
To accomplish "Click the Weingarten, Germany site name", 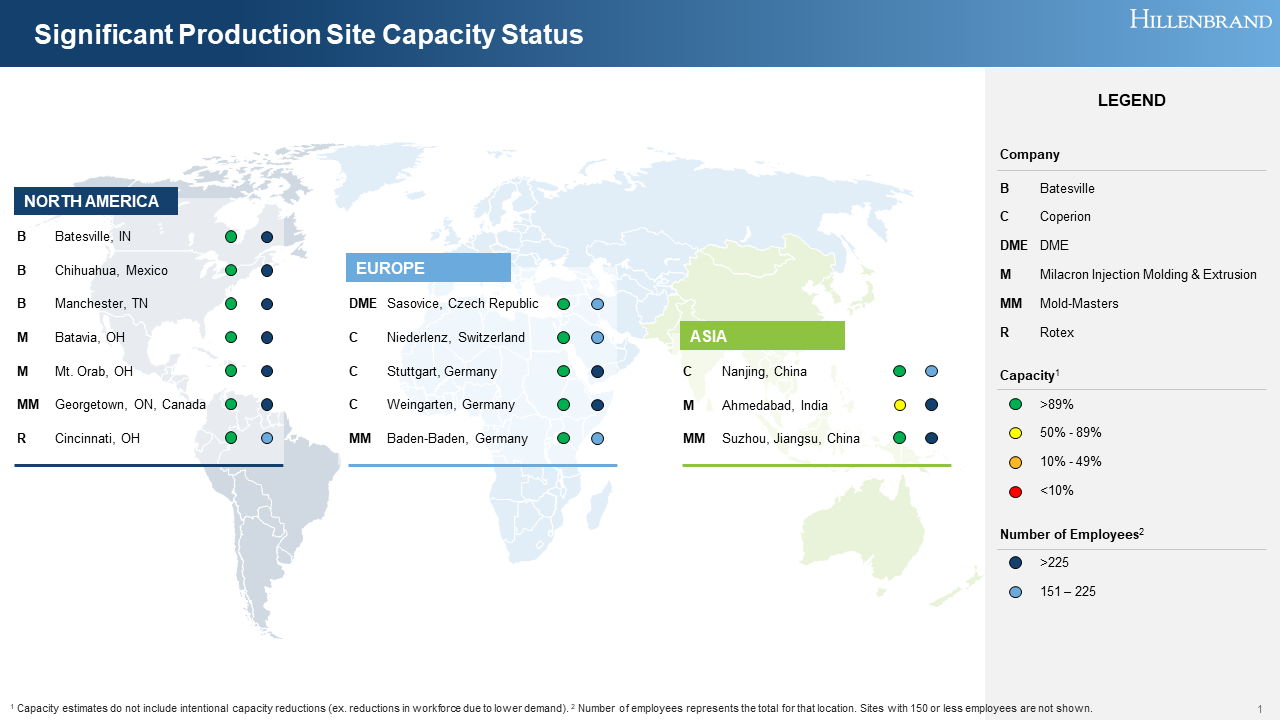I will tap(451, 405).
